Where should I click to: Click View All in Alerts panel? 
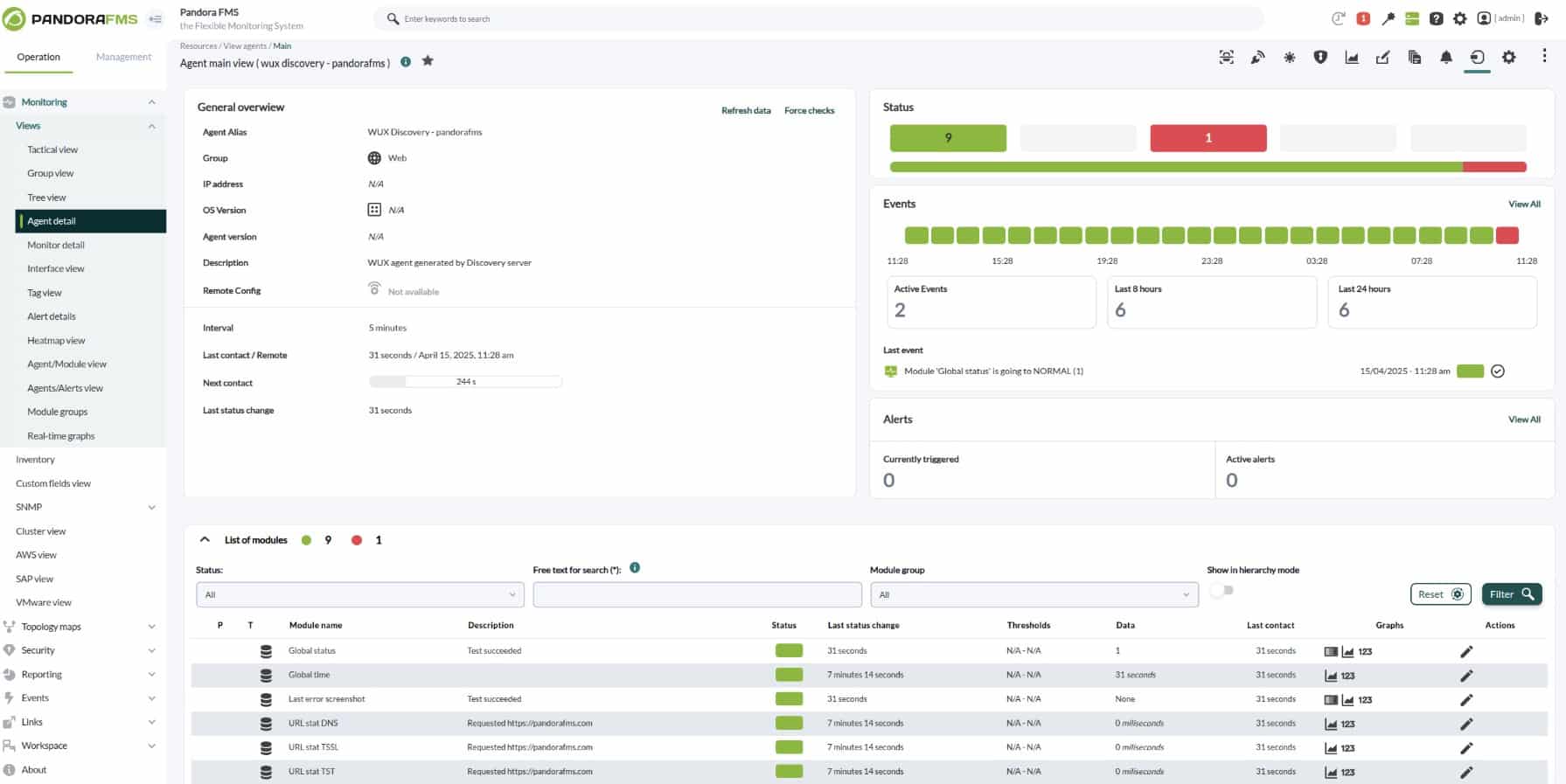pos(1524,420)
